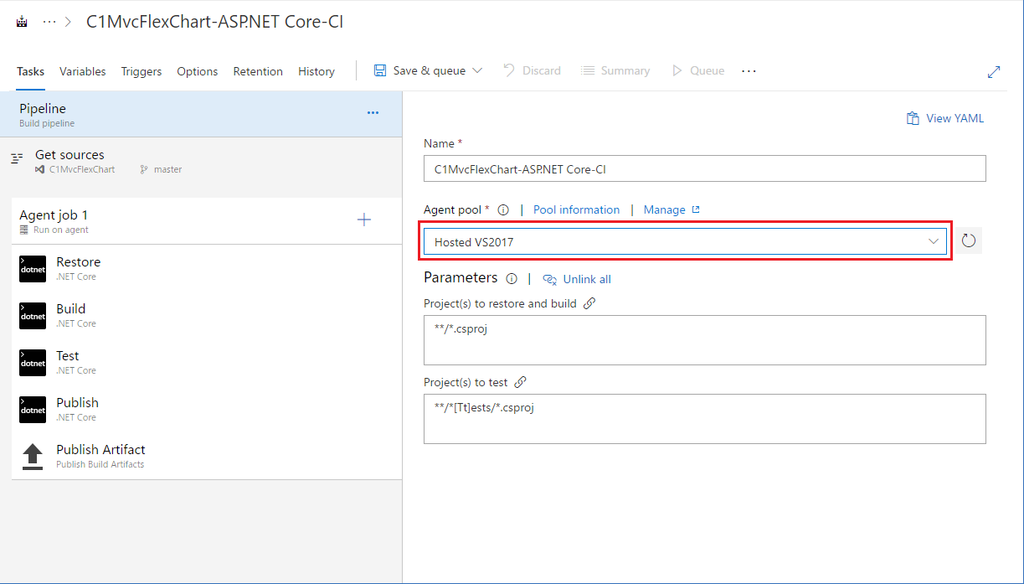Expand the Save & queue dropdown arrow
This screenshot has height=584, width=1024.
[x=477, y=71]
